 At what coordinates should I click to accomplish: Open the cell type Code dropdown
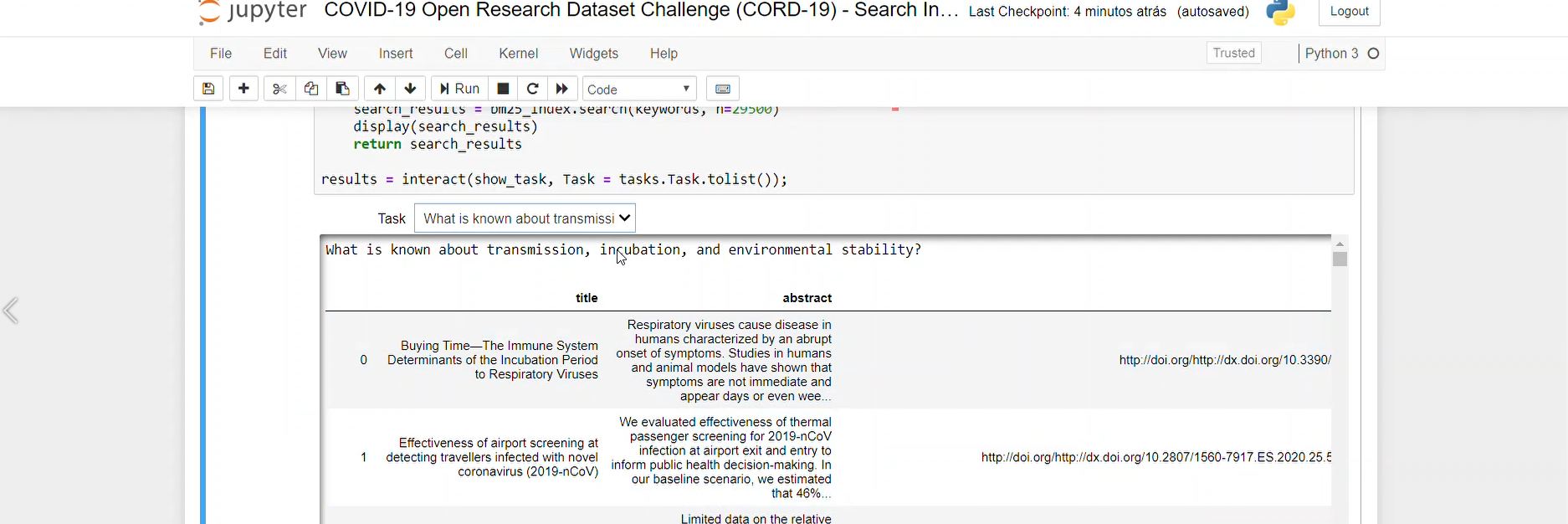pos(638,89)
